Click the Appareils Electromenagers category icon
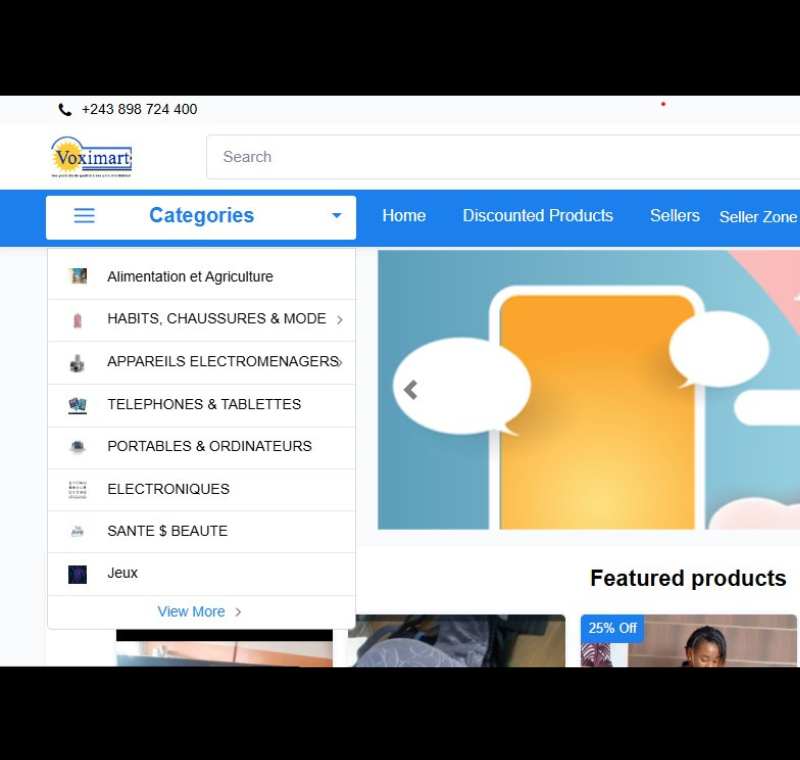800x760 pixels. point(78,362)
